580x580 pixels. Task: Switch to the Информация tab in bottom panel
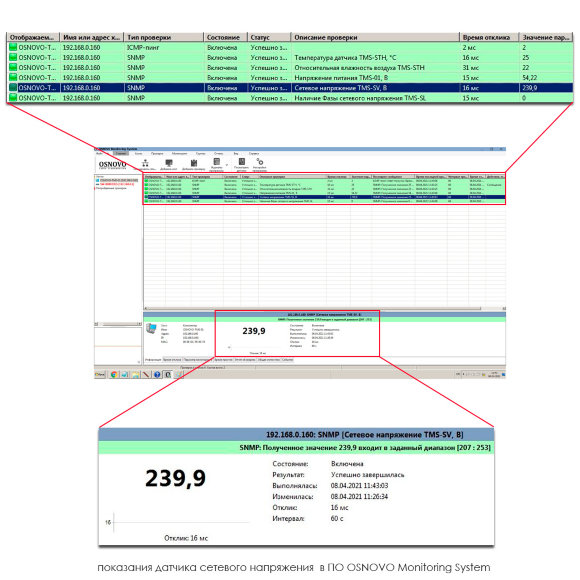(x=153, y=360)
